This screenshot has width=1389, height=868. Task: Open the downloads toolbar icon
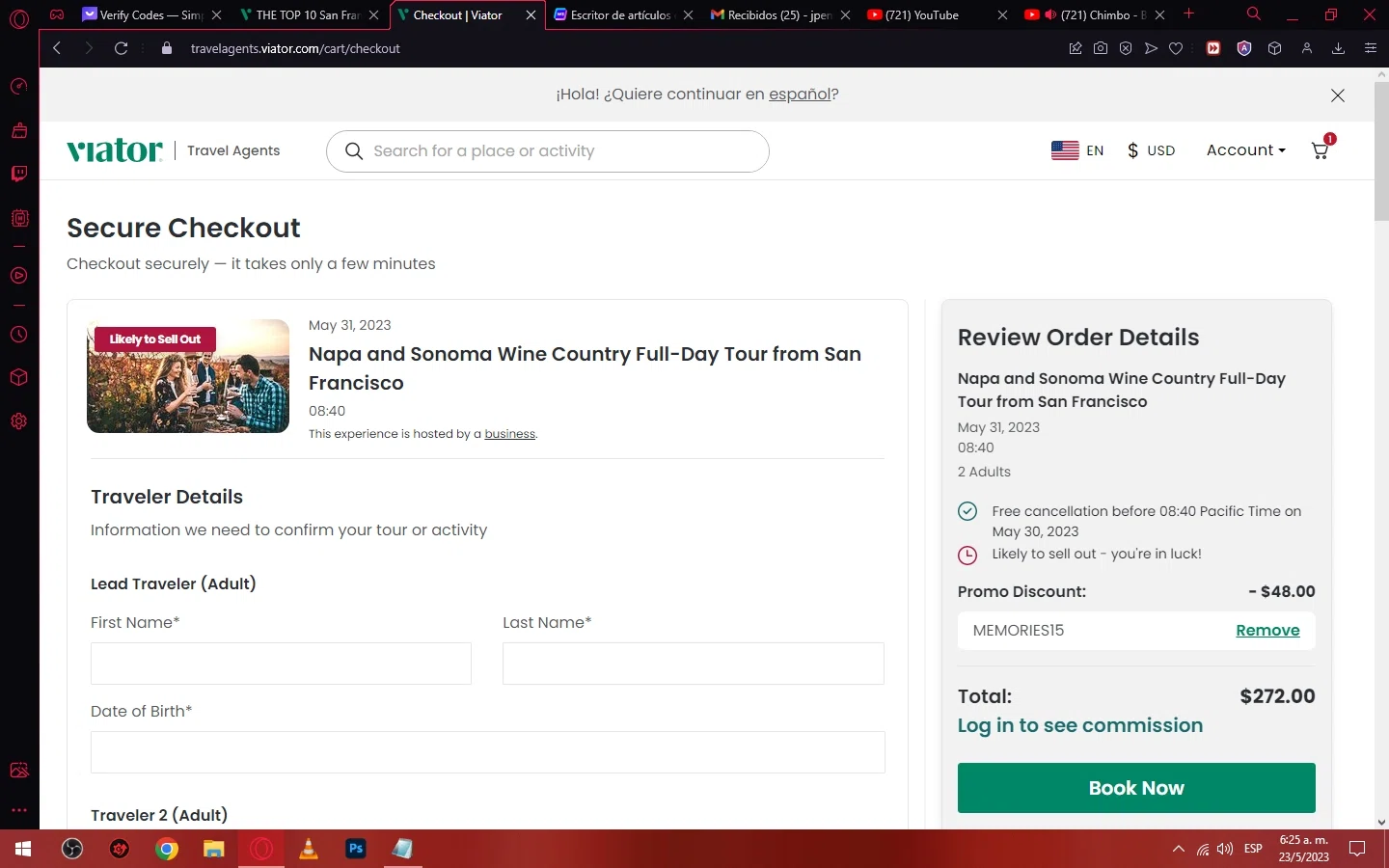[x=1338, y=48]
